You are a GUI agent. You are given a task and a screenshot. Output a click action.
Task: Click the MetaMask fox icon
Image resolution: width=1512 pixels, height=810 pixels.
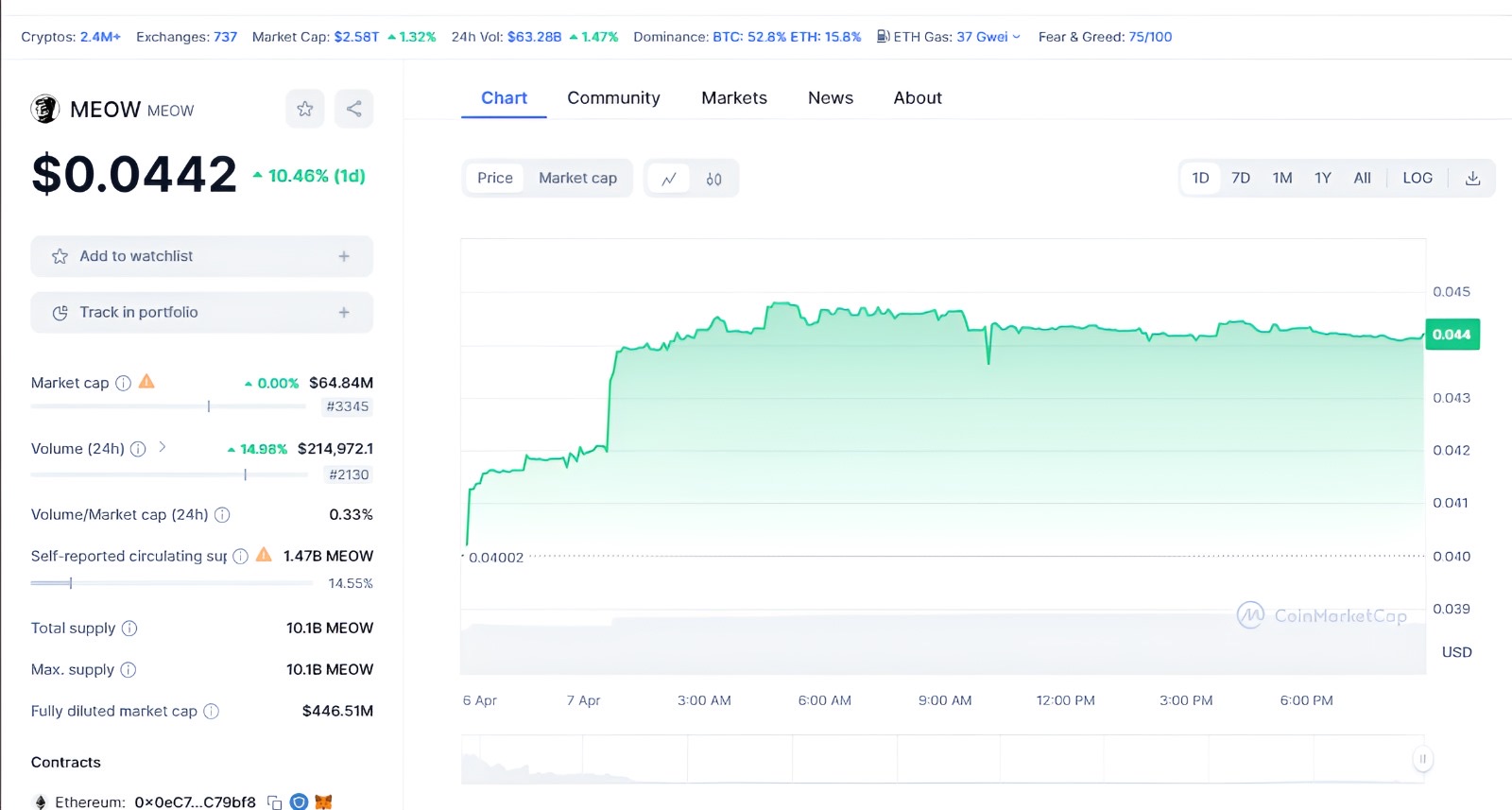[x=323, y=802]
